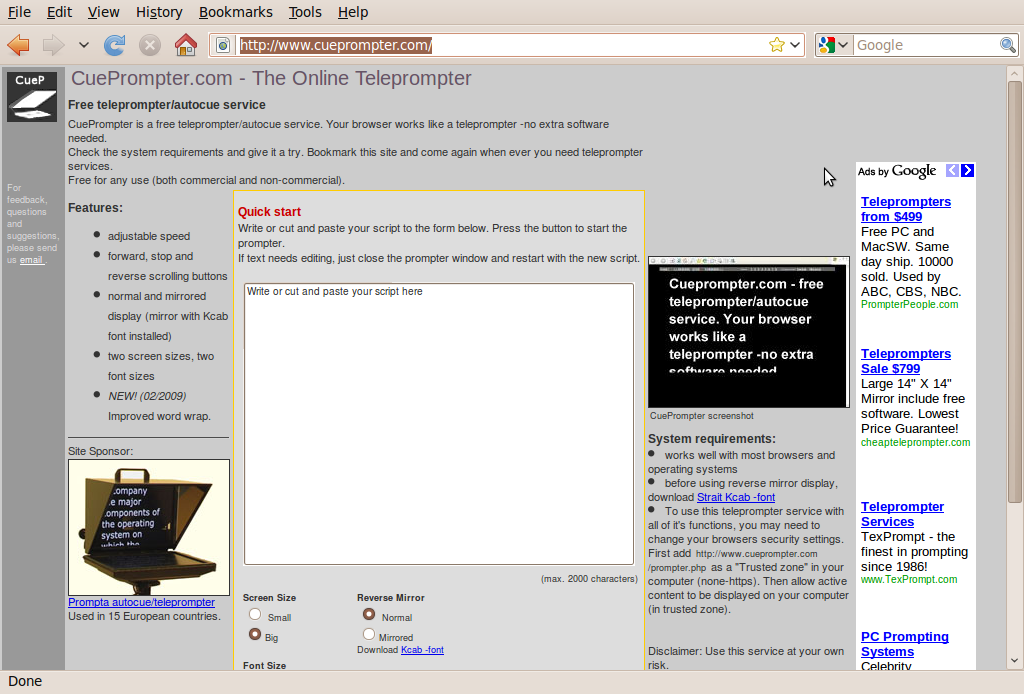The image size is (1024, 694).
Task: Open the Prompta autocue/teleprompter link
Action: pyautogui.click(x=141, y=602)
